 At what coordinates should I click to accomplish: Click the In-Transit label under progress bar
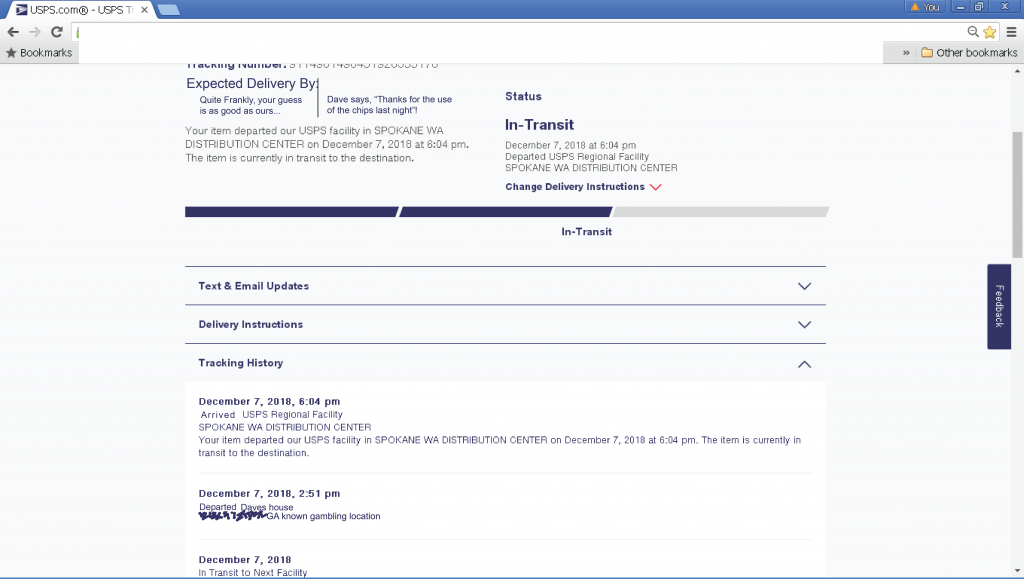point(586,232)
